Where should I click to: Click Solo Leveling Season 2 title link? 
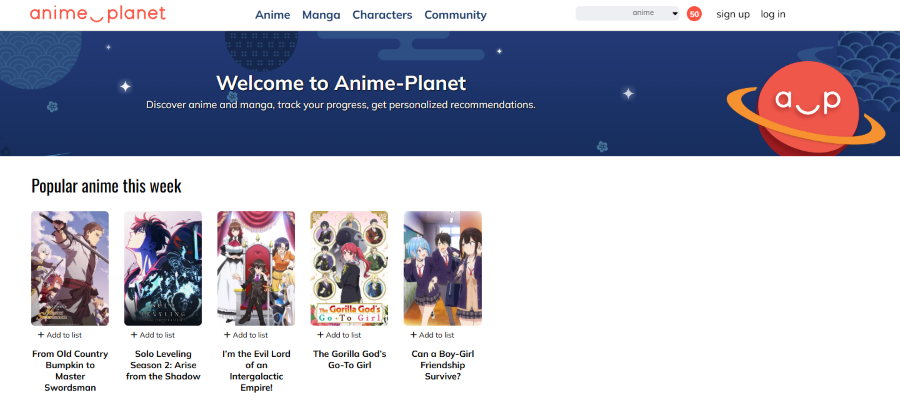(163, 365)
